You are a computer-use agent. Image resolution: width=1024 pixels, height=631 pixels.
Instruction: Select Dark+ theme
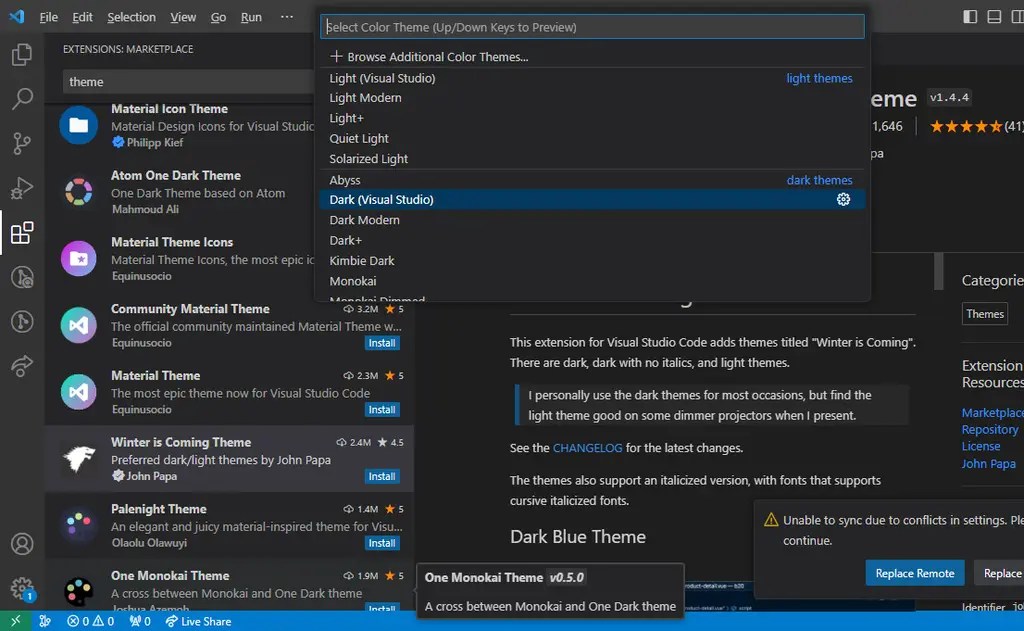point(592,240)
